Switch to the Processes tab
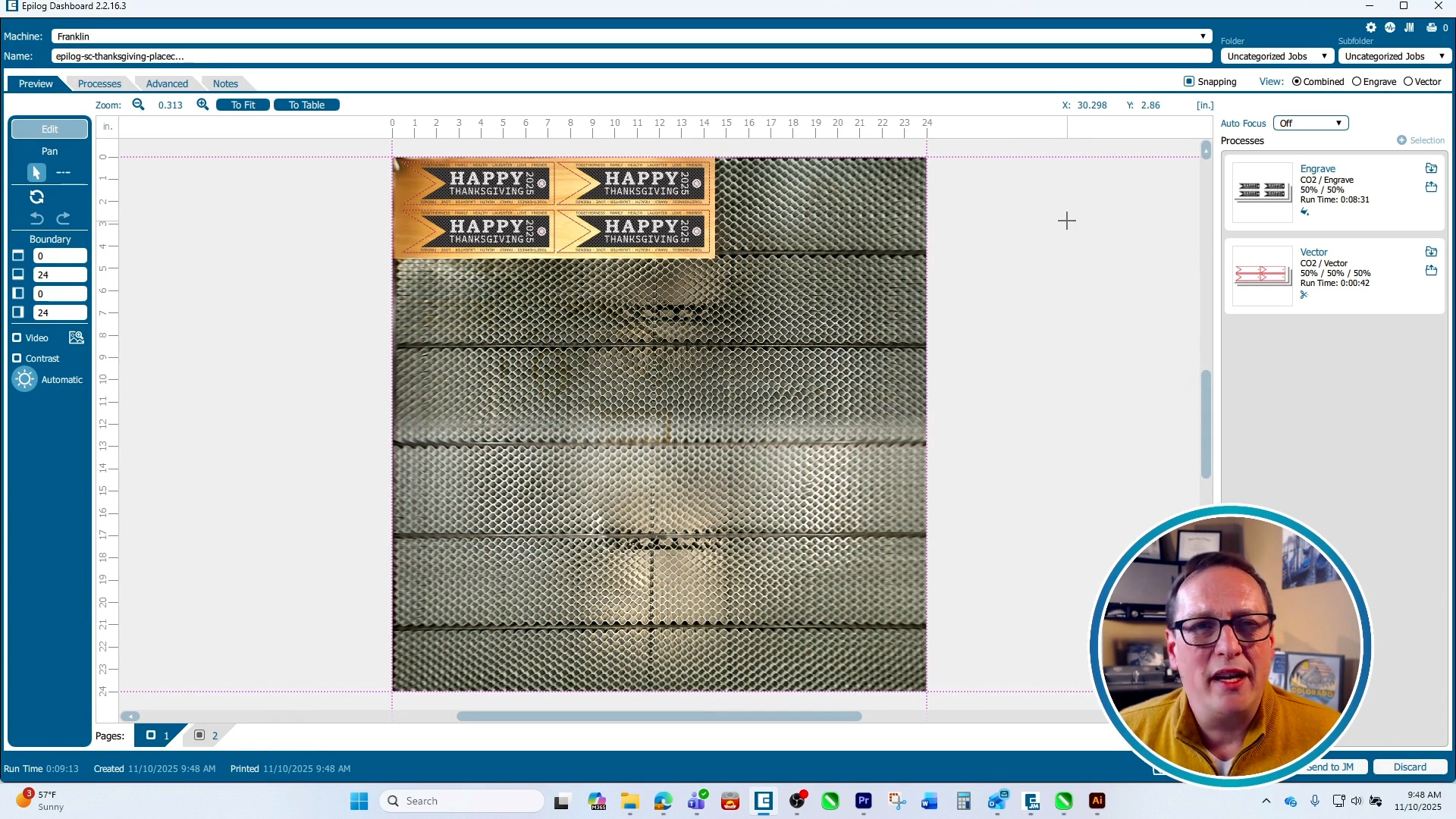 [x=99, y=83]
